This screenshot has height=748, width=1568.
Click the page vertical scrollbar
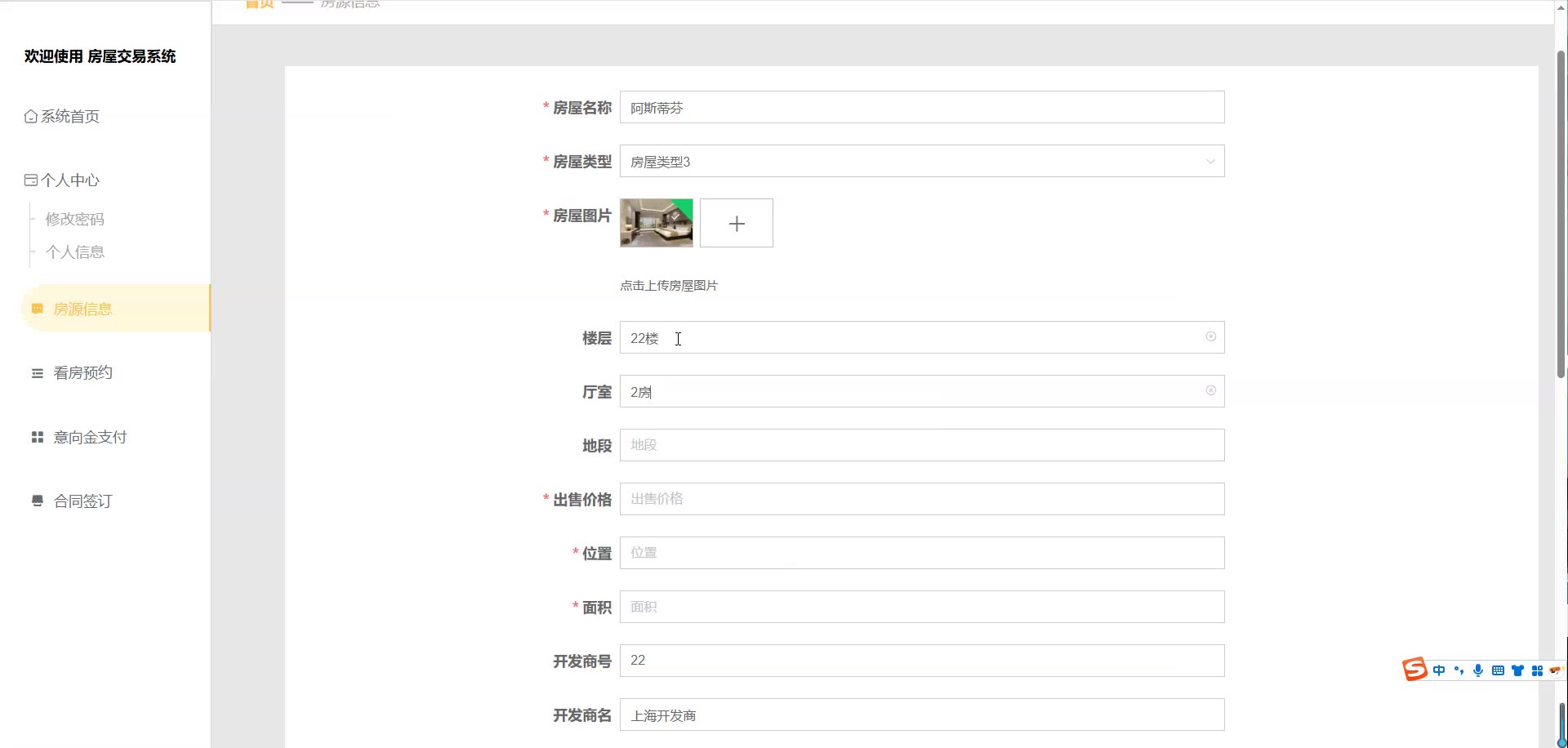click(x=1561, y=214)
